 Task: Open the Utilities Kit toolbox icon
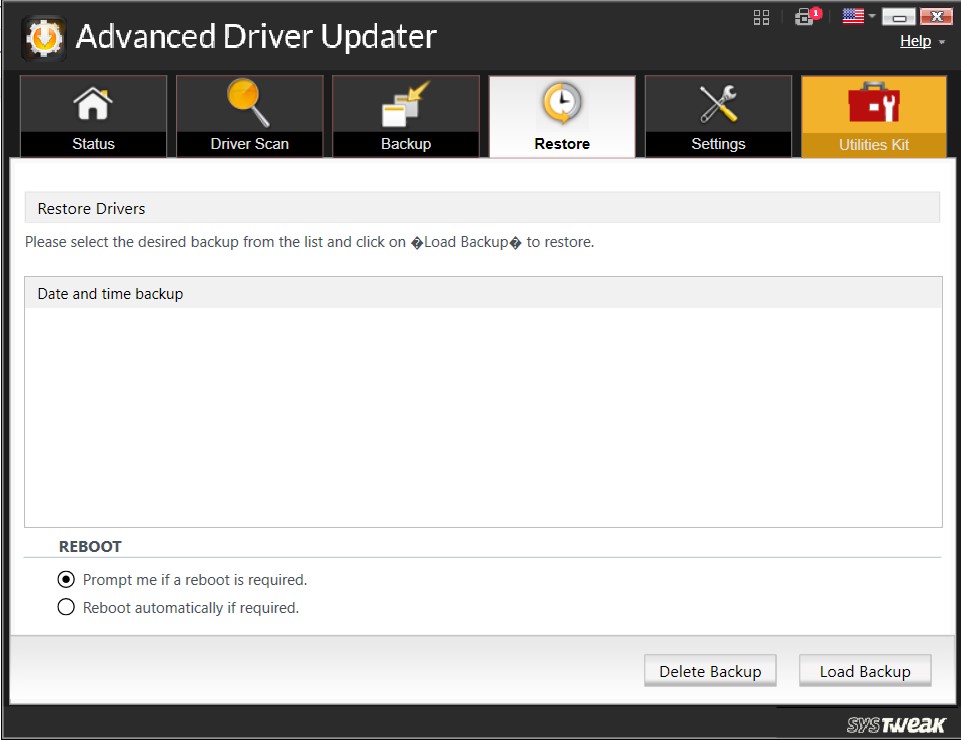(872, 103)
